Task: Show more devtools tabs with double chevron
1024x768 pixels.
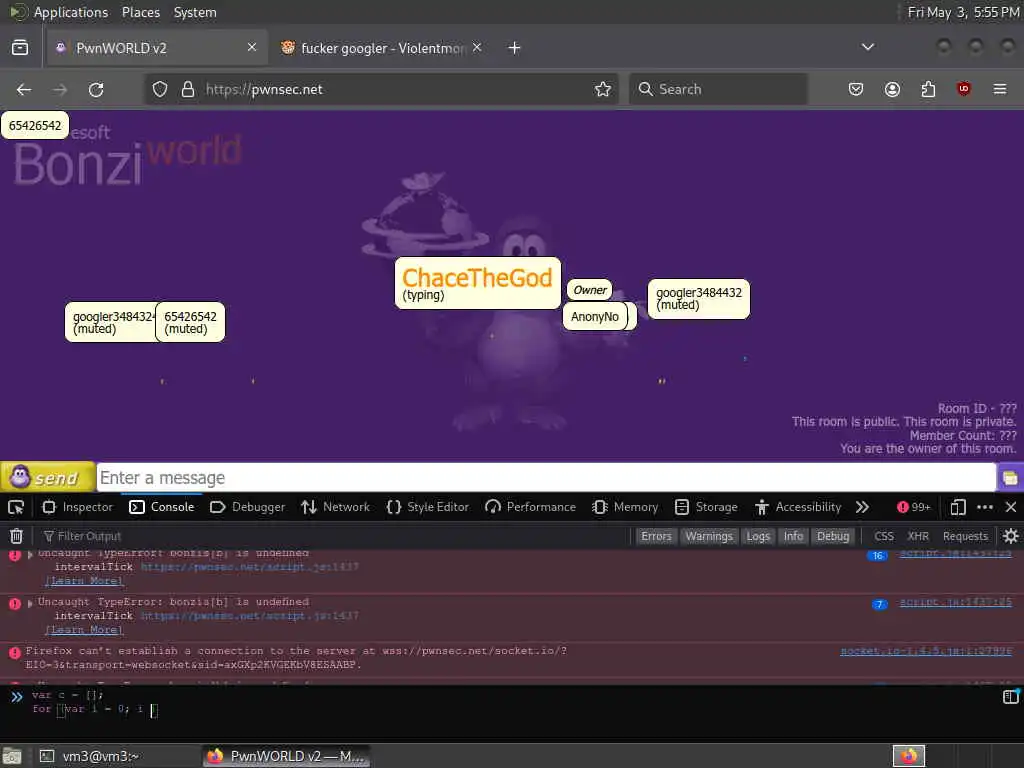Action: click(862, 507)
